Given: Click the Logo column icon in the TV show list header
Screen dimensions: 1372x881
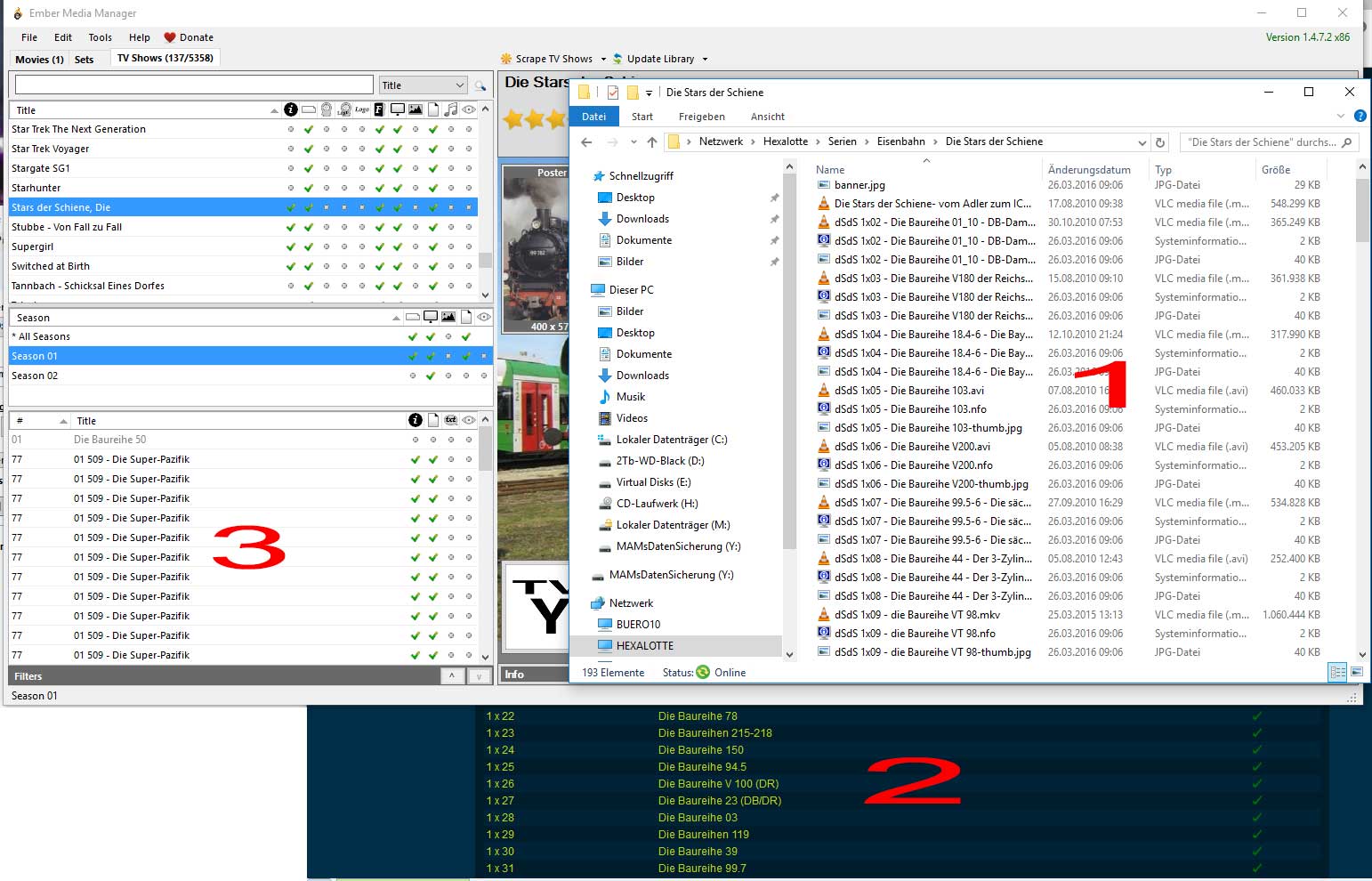Looking at the screenshot, I should click(362, 109).
